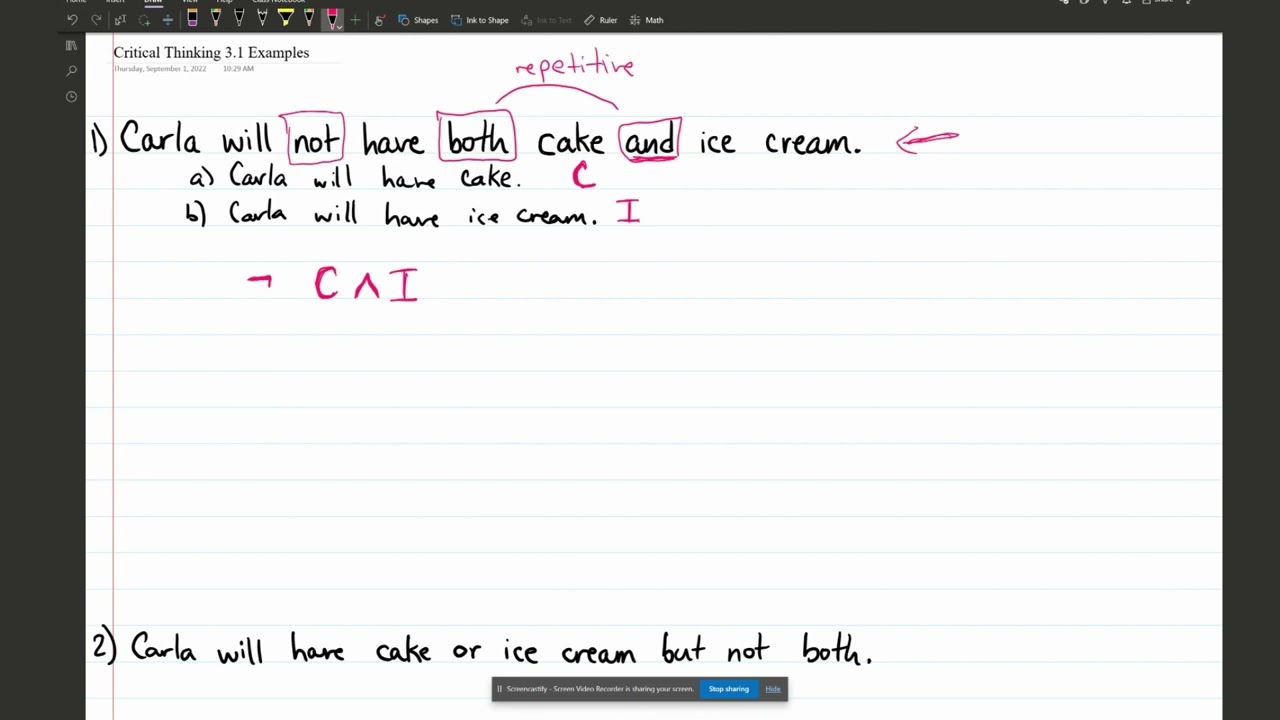
Task: Open the Math assistant
Action: [x=646, y=20]
